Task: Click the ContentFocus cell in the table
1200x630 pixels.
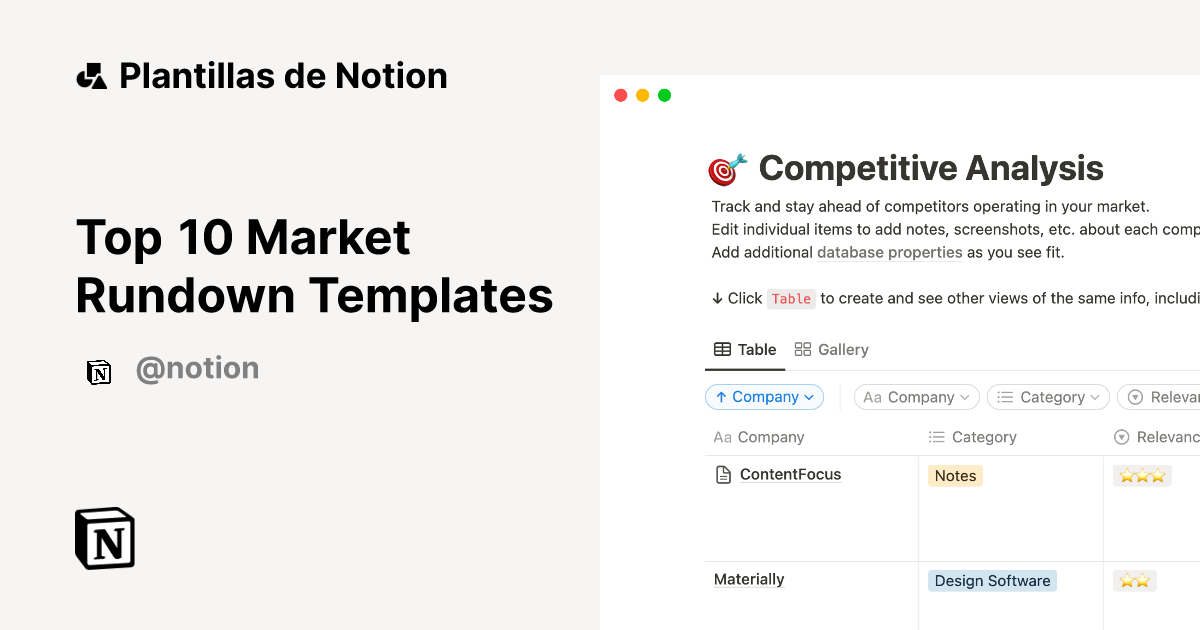Action: (x=789, y=474)
